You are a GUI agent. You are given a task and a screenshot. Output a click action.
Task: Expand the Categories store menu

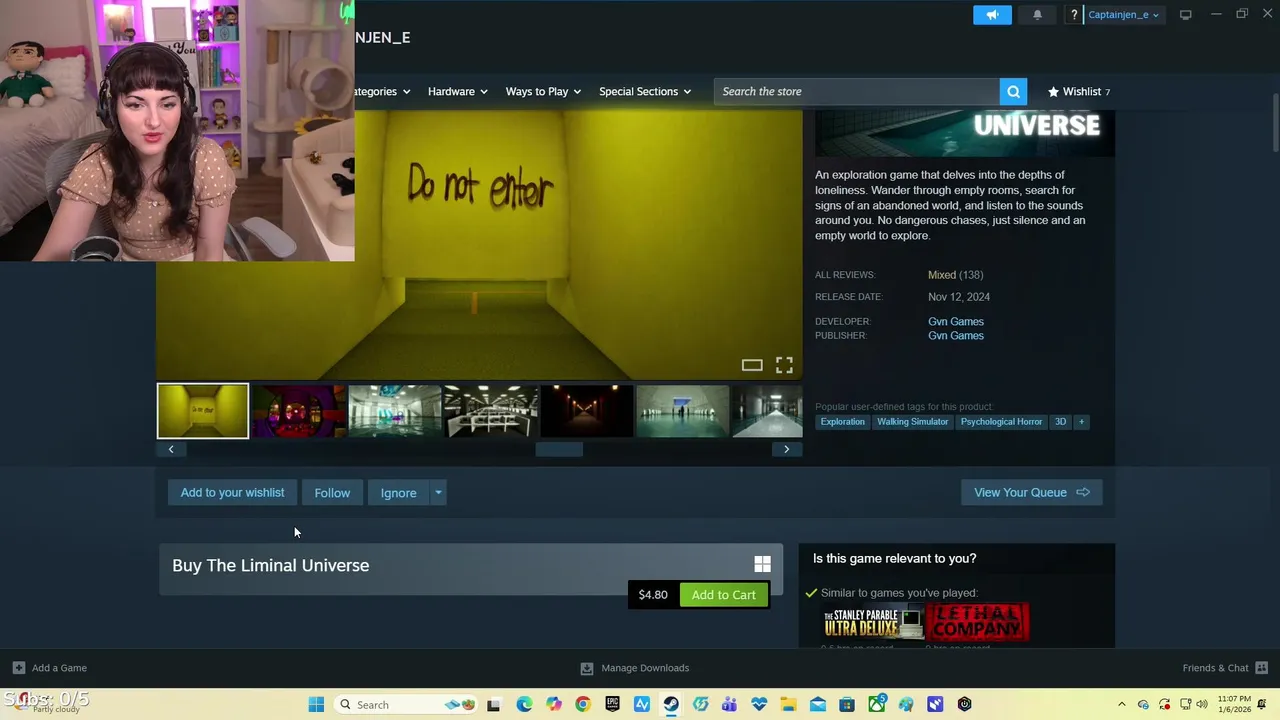(381, 92)
